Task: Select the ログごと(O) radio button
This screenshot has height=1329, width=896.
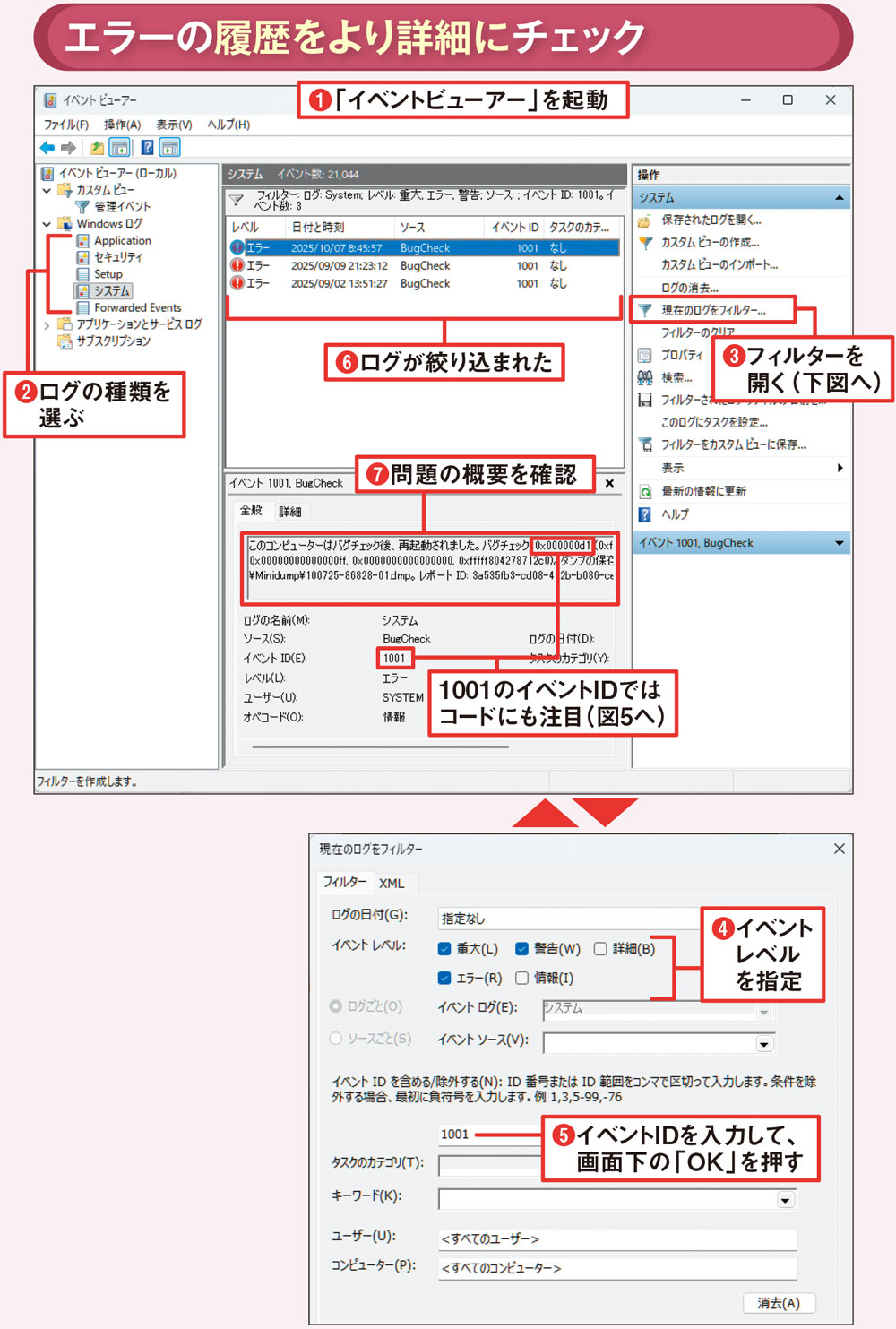Action: 336,1006
